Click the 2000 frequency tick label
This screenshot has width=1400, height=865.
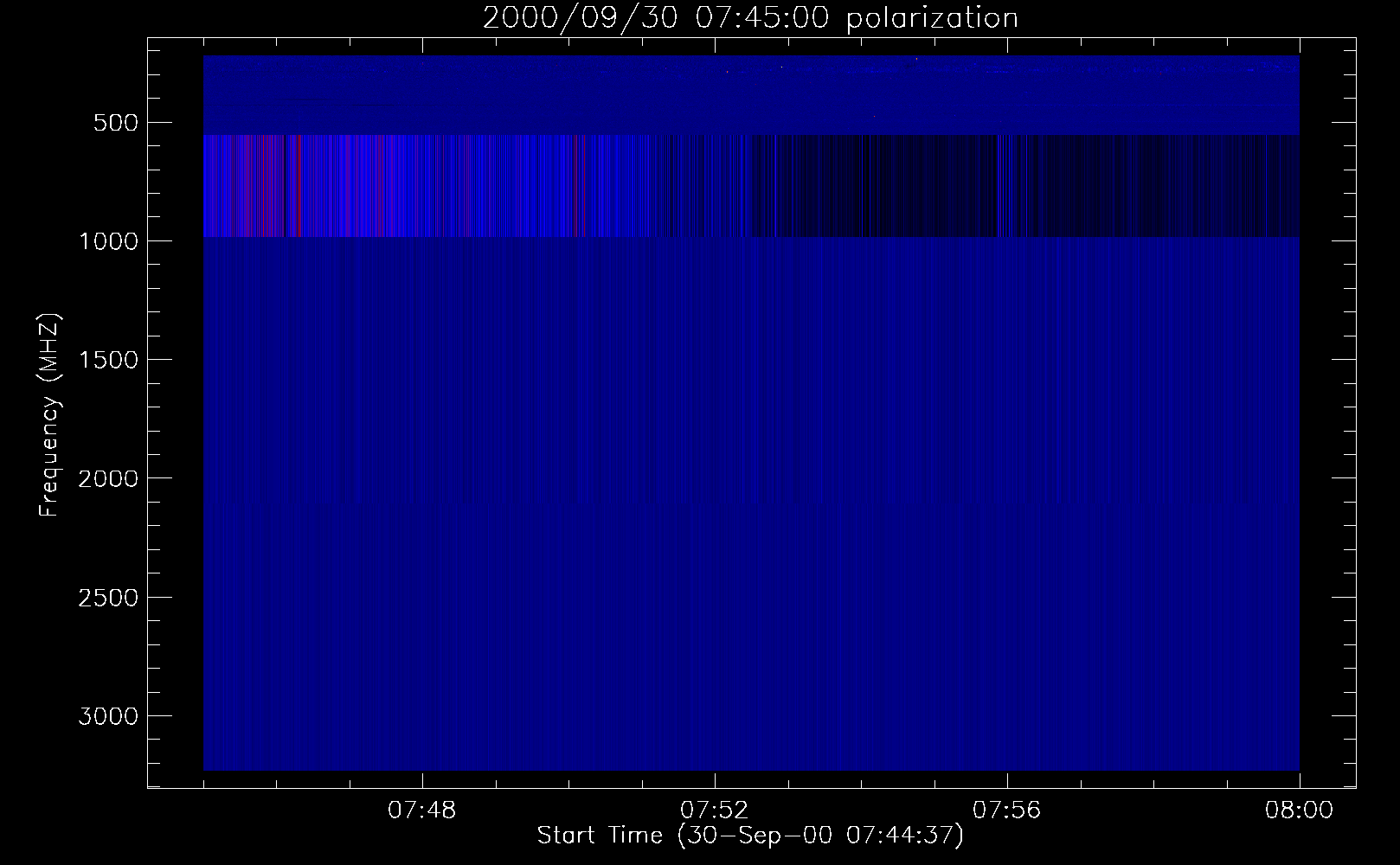(x=108, y=479)
